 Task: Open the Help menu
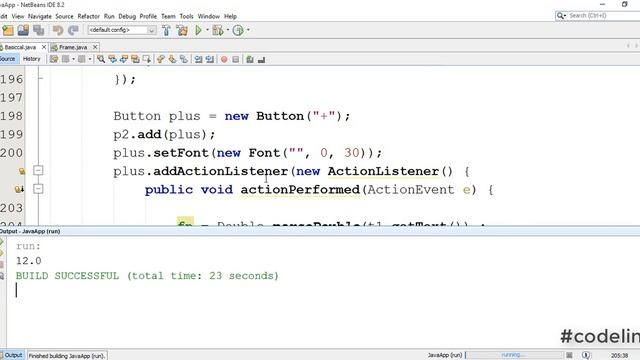230,16
